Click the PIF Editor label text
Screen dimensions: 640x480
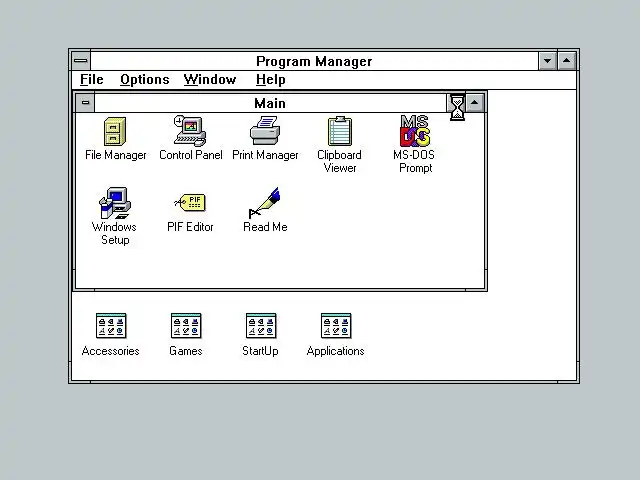(x=190, y=227)
